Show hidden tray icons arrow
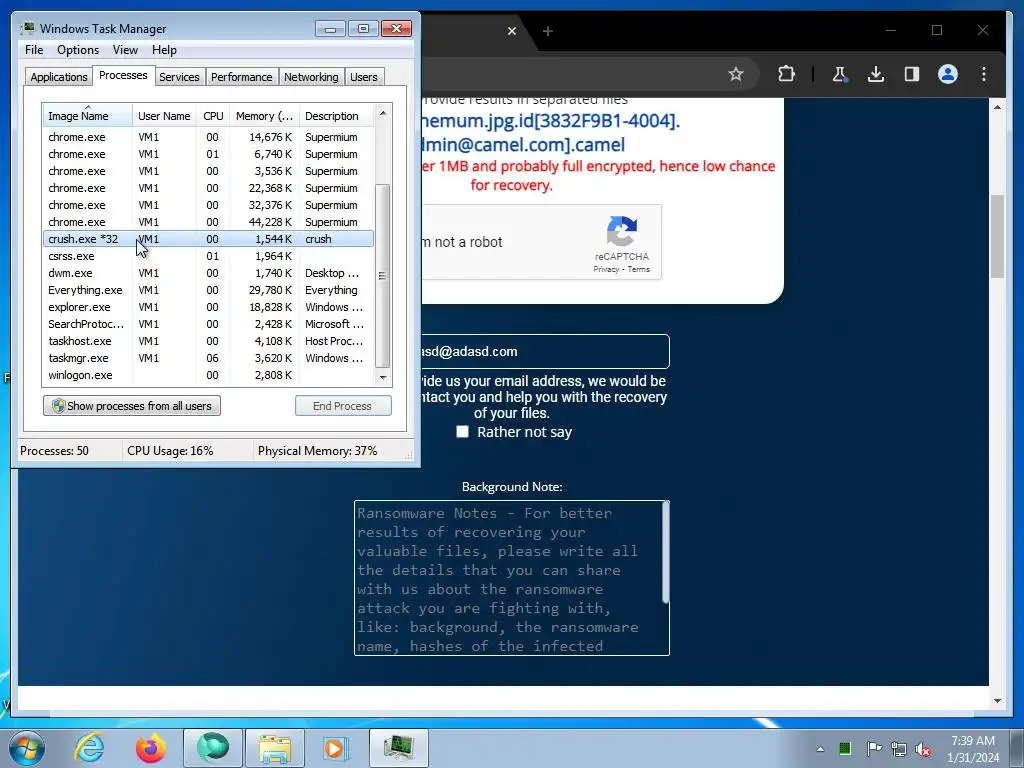 820,749
